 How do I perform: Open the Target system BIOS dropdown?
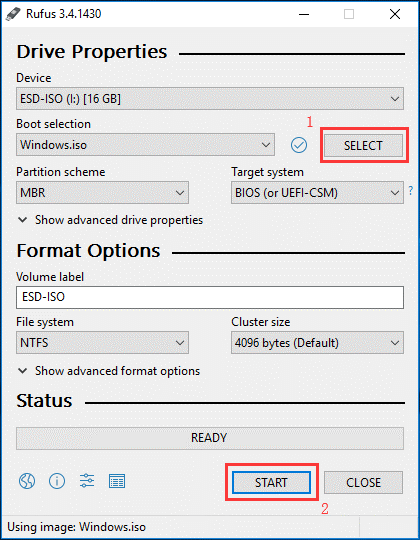point(317,193)
